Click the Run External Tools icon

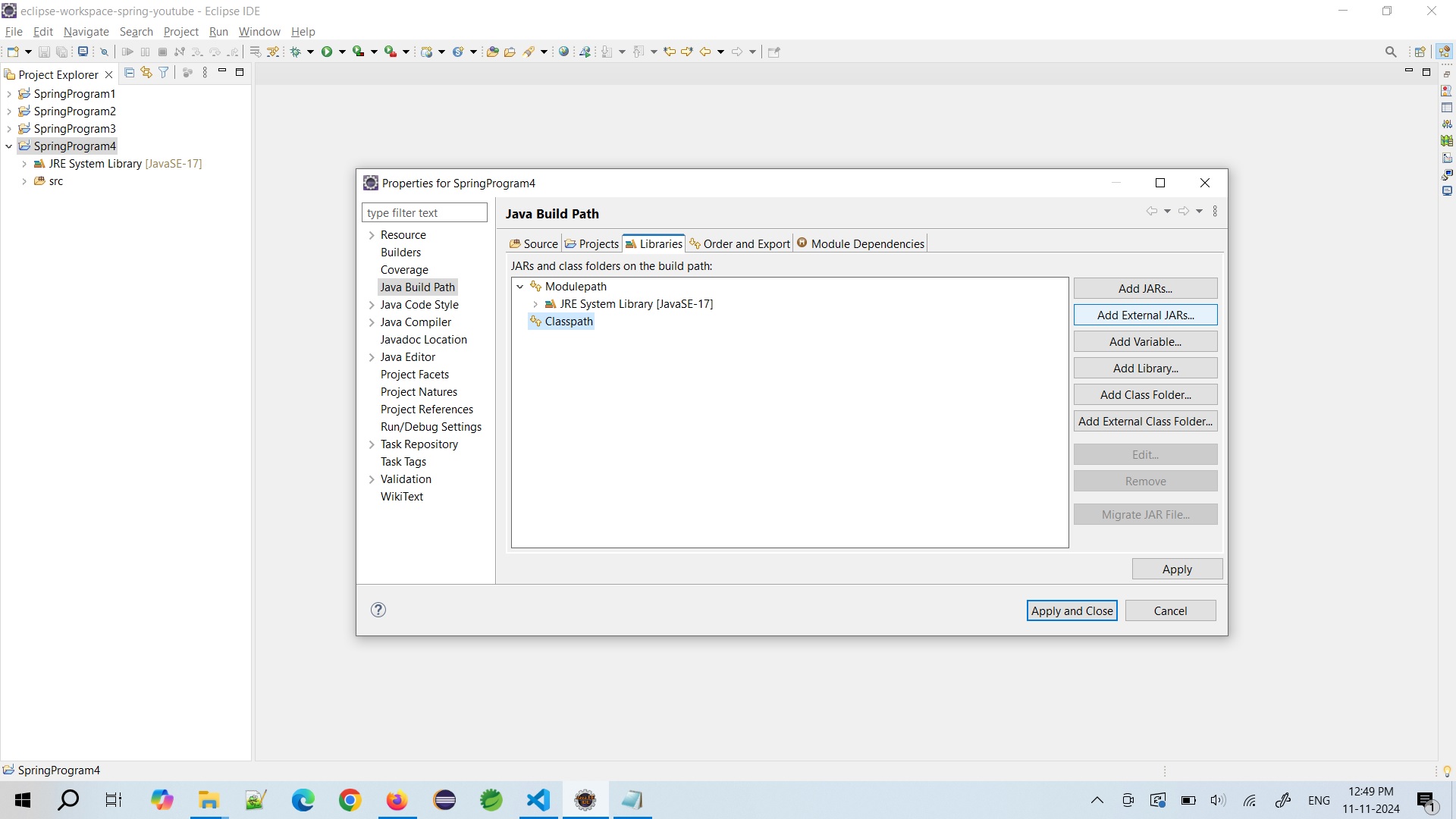coord(391,52)
